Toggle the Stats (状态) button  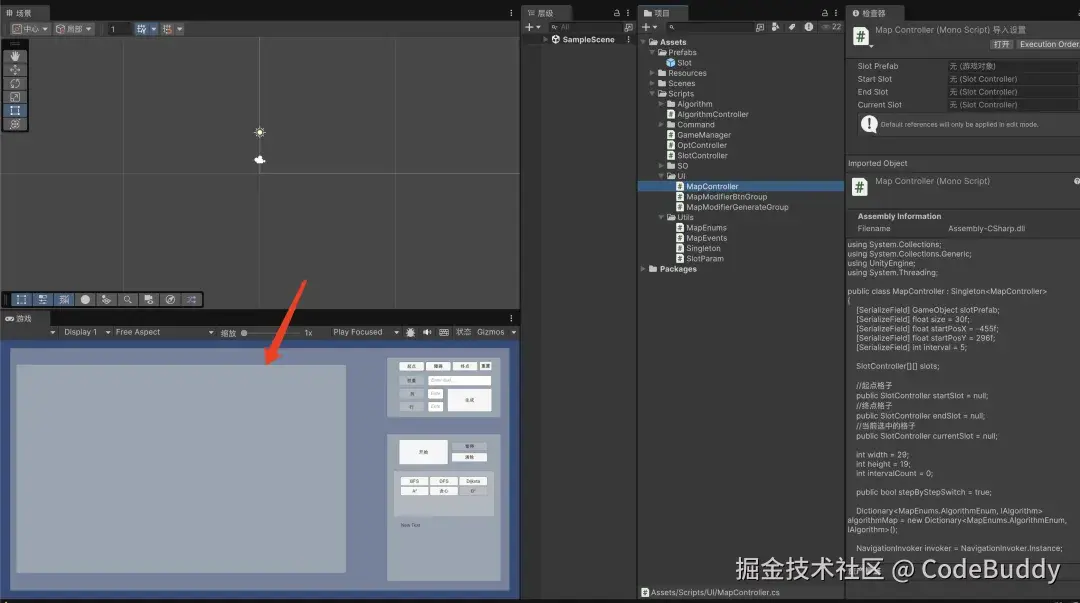coord(464,332)
